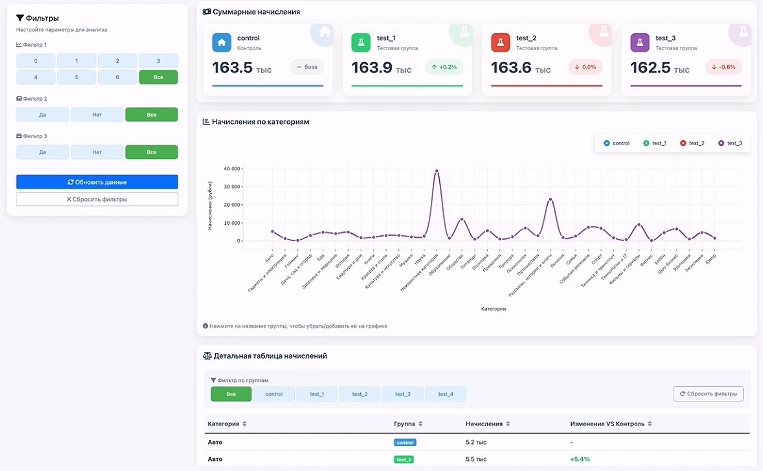This screenshot has width=763, height=471.
Task: Click the scales icon by Детальная таблица начислений
Action: click(207, 356)
